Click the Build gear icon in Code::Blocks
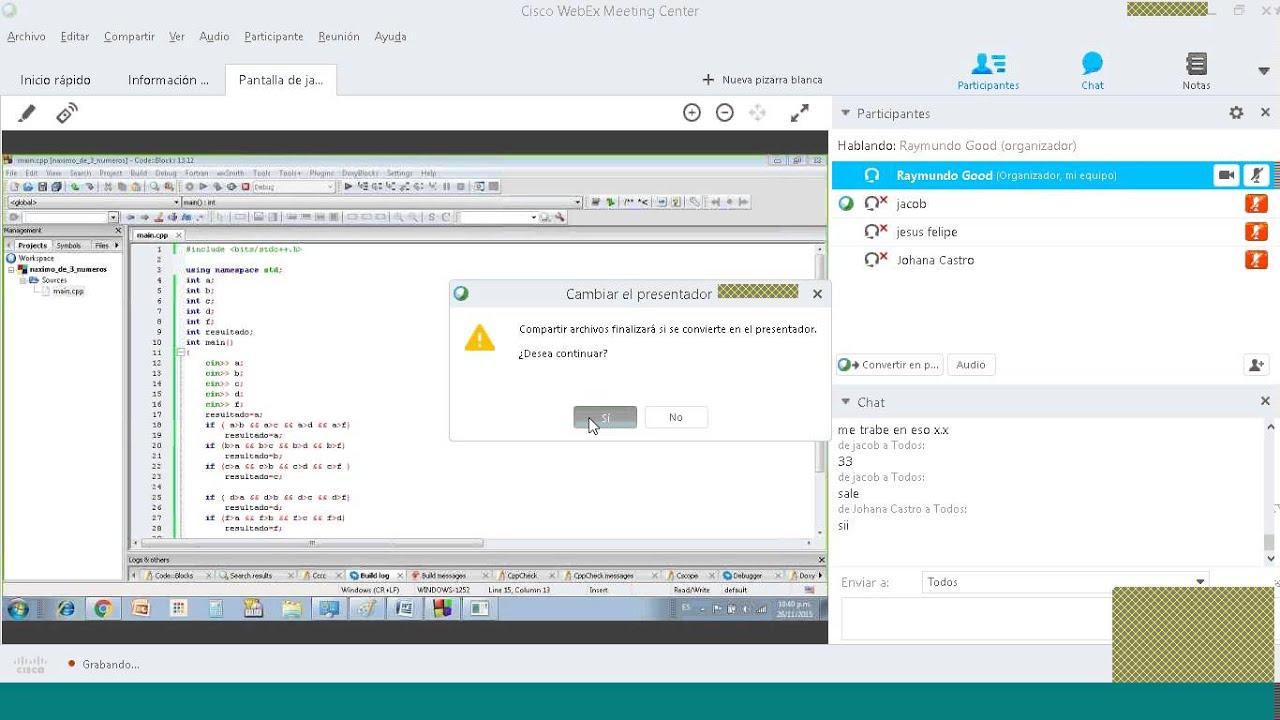1280x720 pixels. 189,187
